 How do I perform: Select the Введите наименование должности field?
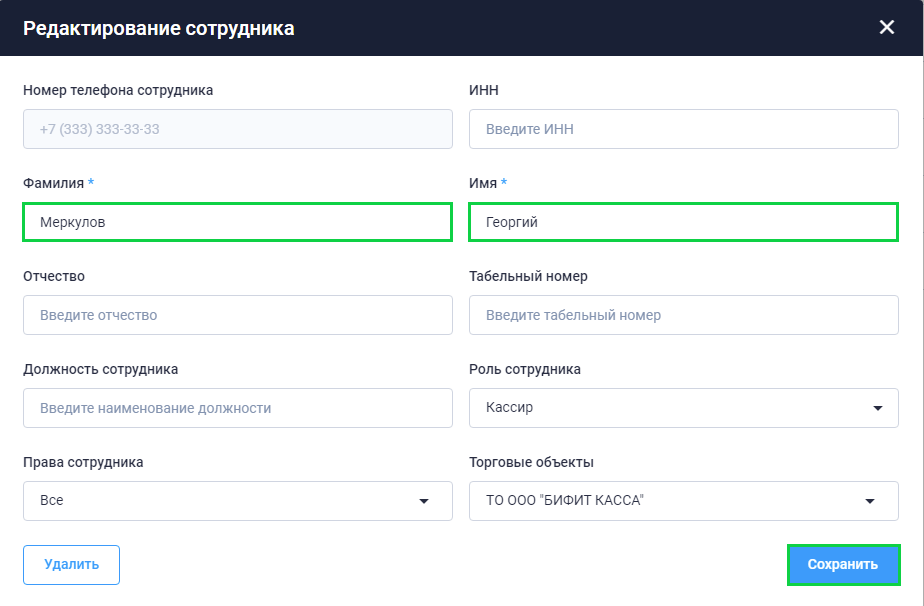(237, 408)
